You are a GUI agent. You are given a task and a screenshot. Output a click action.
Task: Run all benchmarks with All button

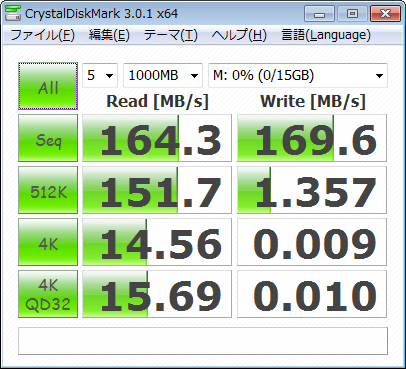[x=48, y=86]
